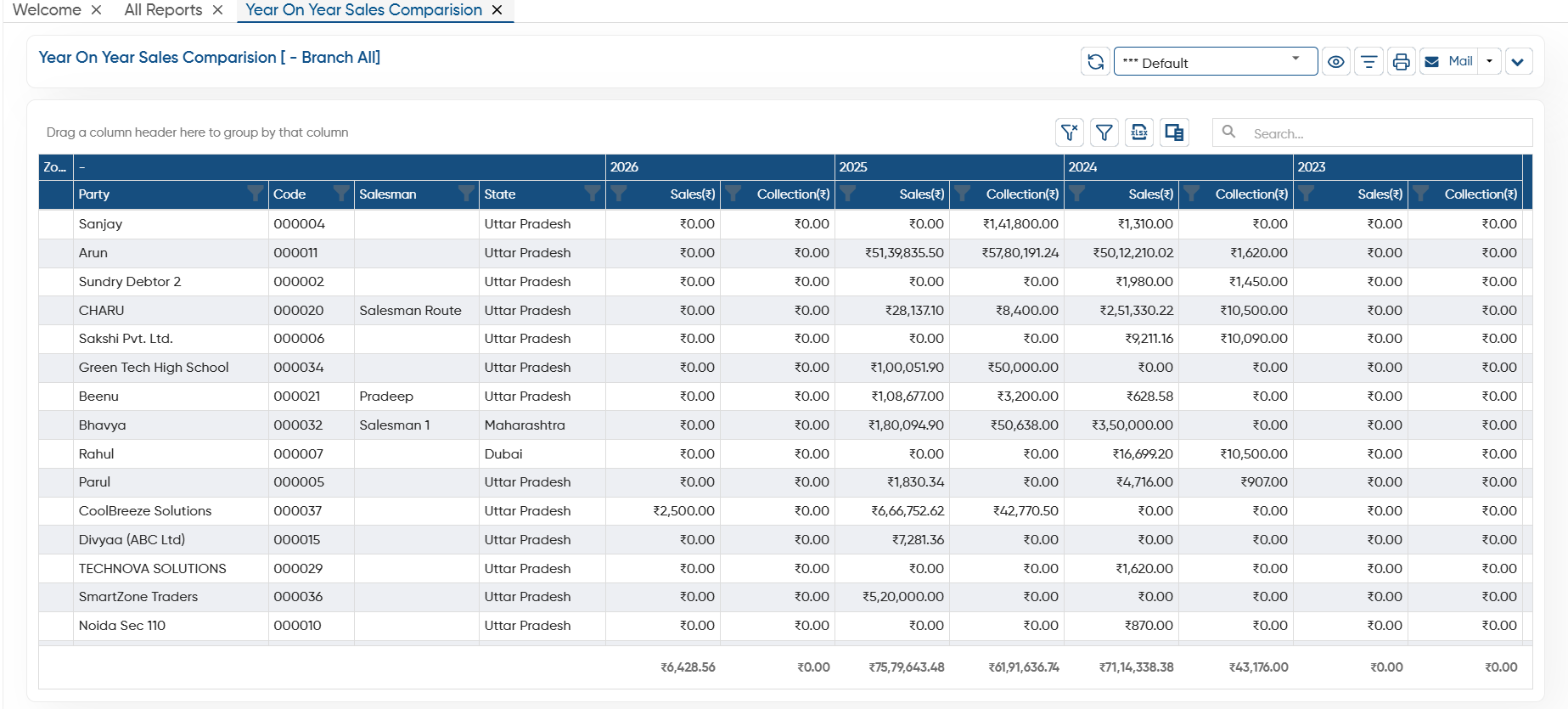Export the grid to XLSX
The image size is (1568, 709).
[1139, 132]
